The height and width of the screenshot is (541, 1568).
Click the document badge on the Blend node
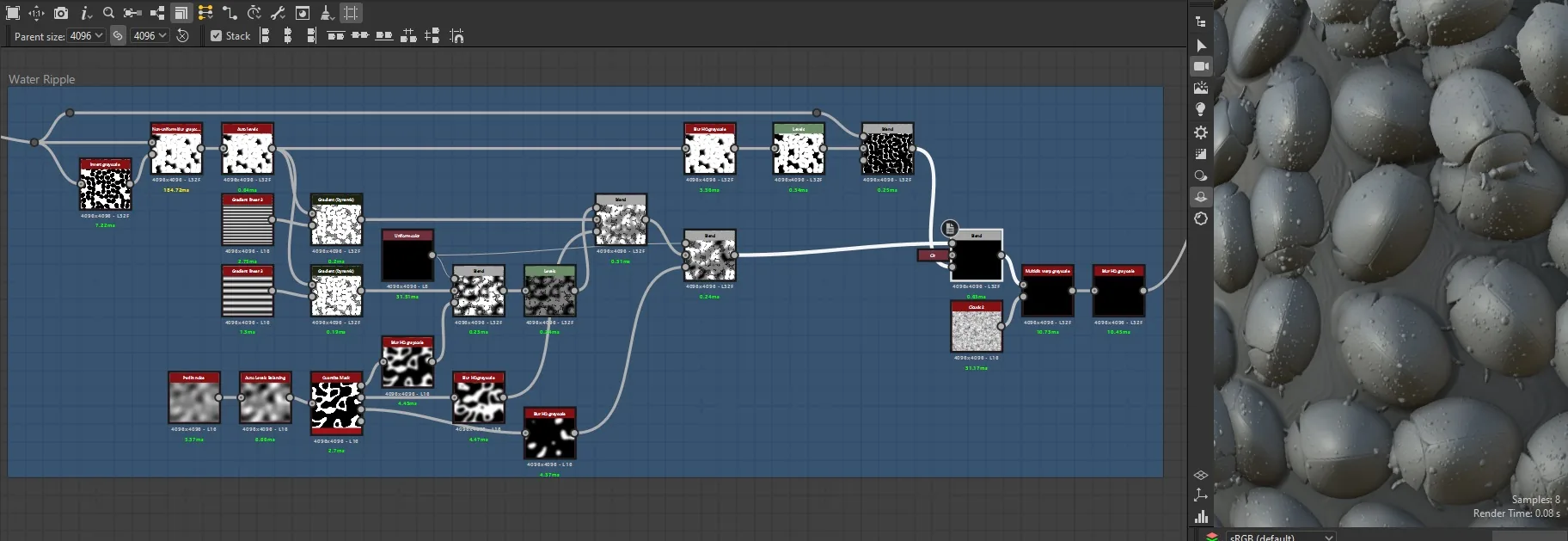pos(949,228)
